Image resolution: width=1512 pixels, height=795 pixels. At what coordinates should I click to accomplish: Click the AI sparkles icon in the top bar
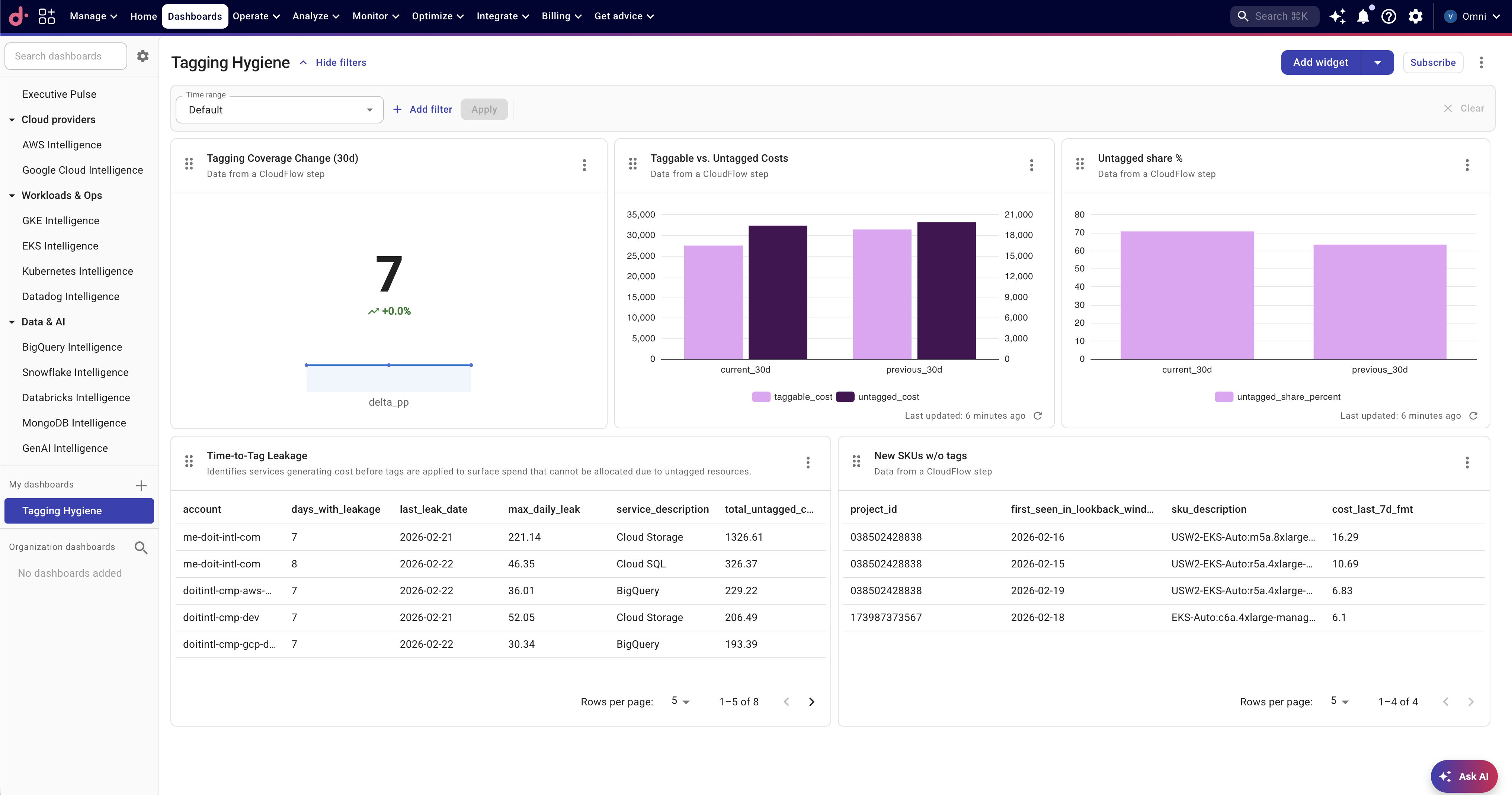pyautogui.click(x=1338, y=16)
